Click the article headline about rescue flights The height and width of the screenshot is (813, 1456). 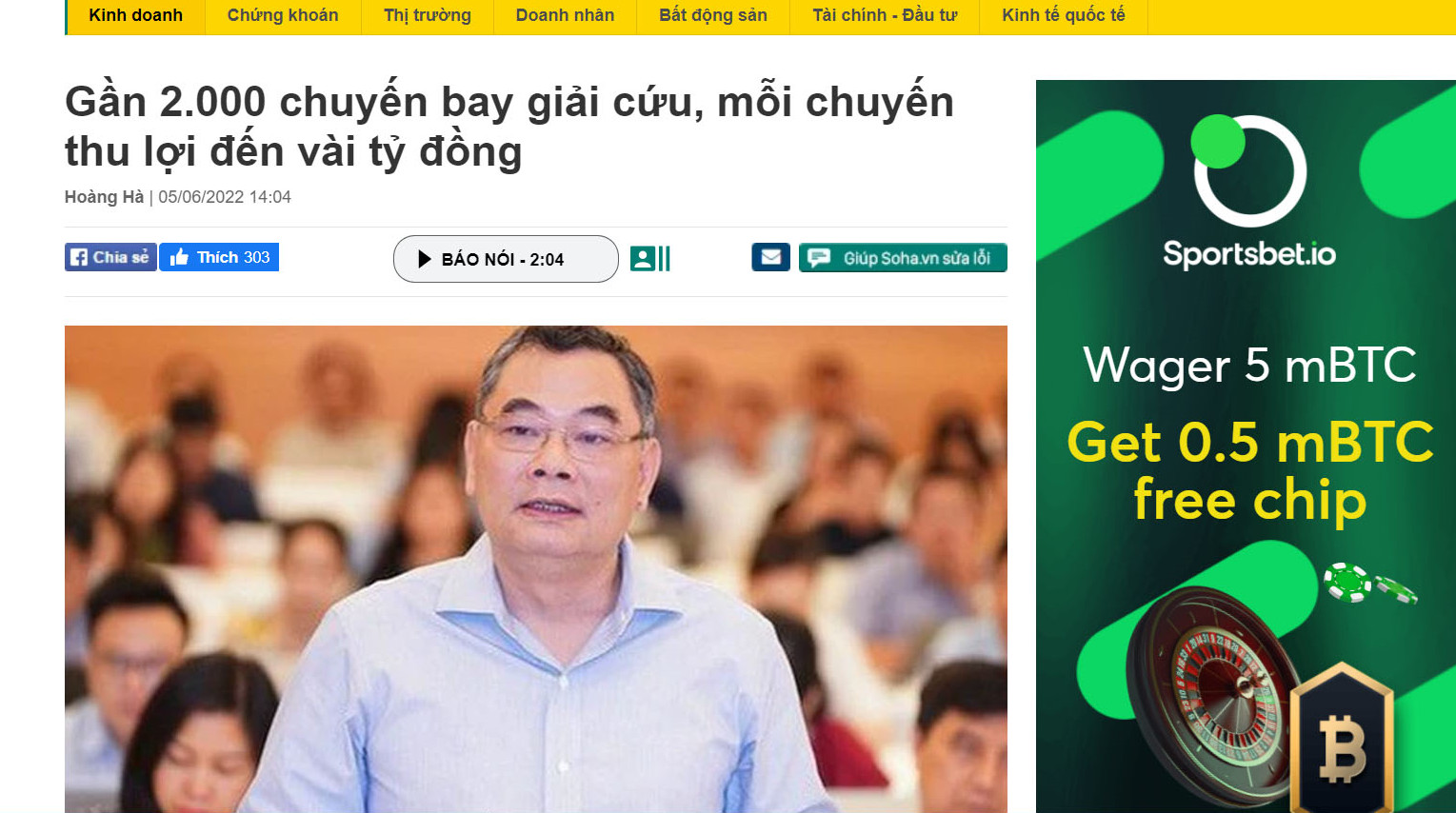509,127
